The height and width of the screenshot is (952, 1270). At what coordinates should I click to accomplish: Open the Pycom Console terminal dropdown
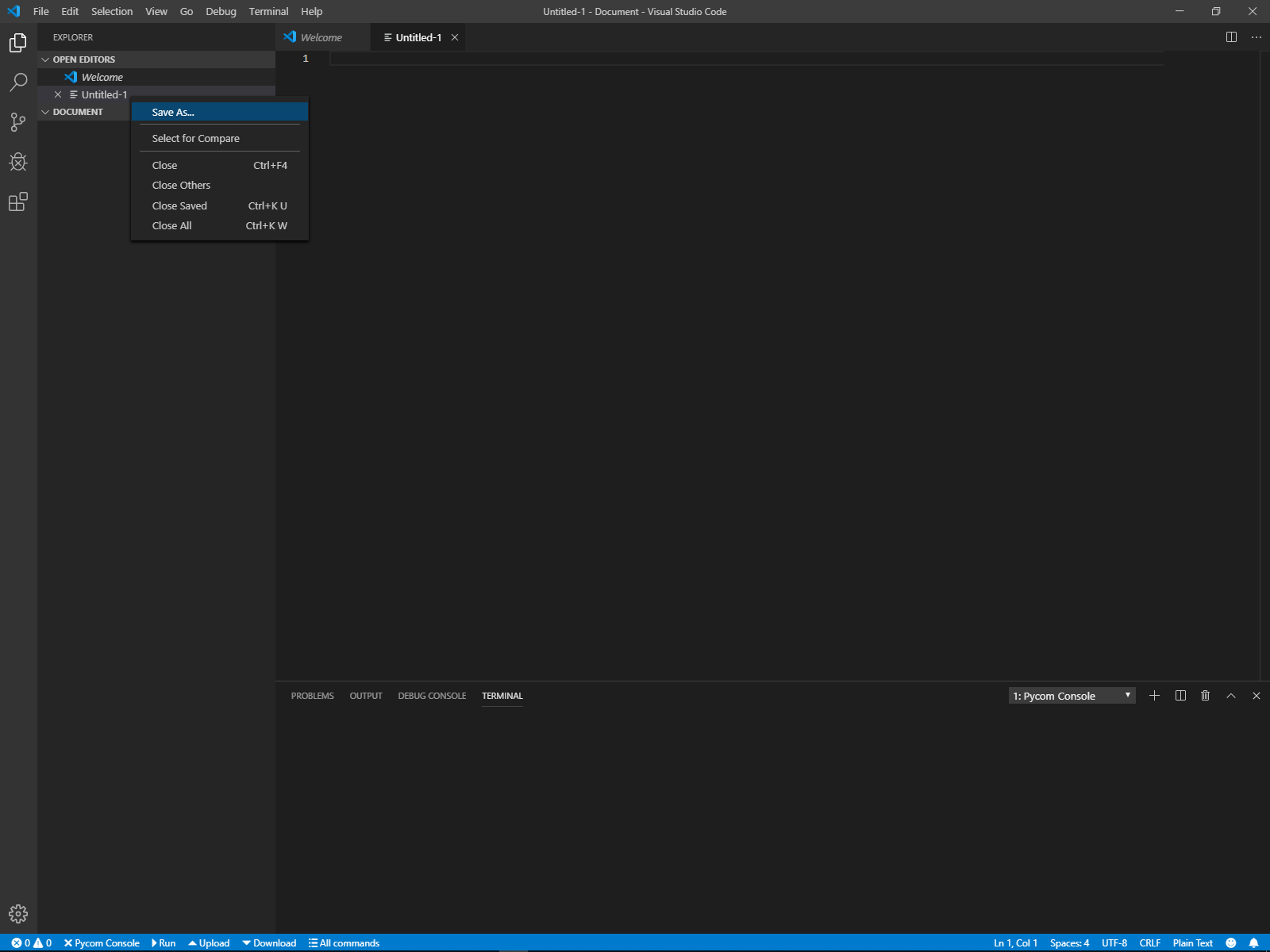[x=1071, y=696]
